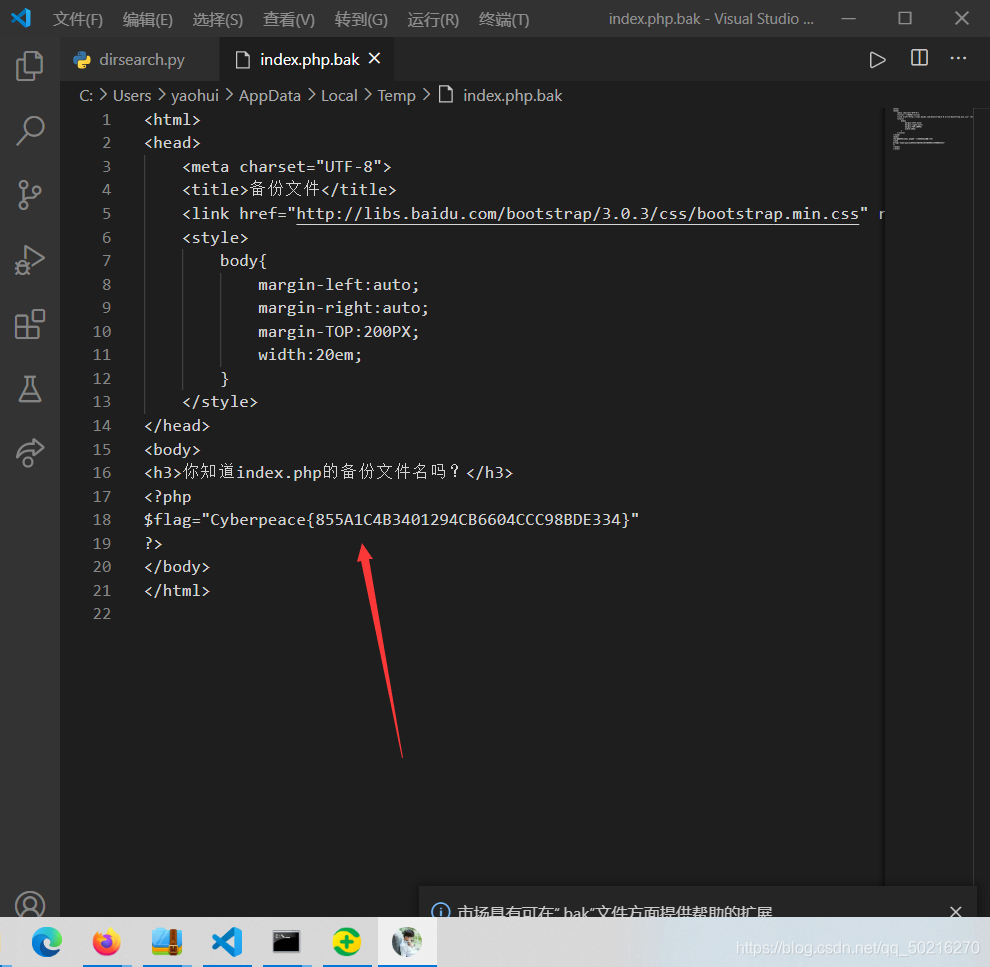Split the editor to the right
Screen dimensions: 990x967
919,58
